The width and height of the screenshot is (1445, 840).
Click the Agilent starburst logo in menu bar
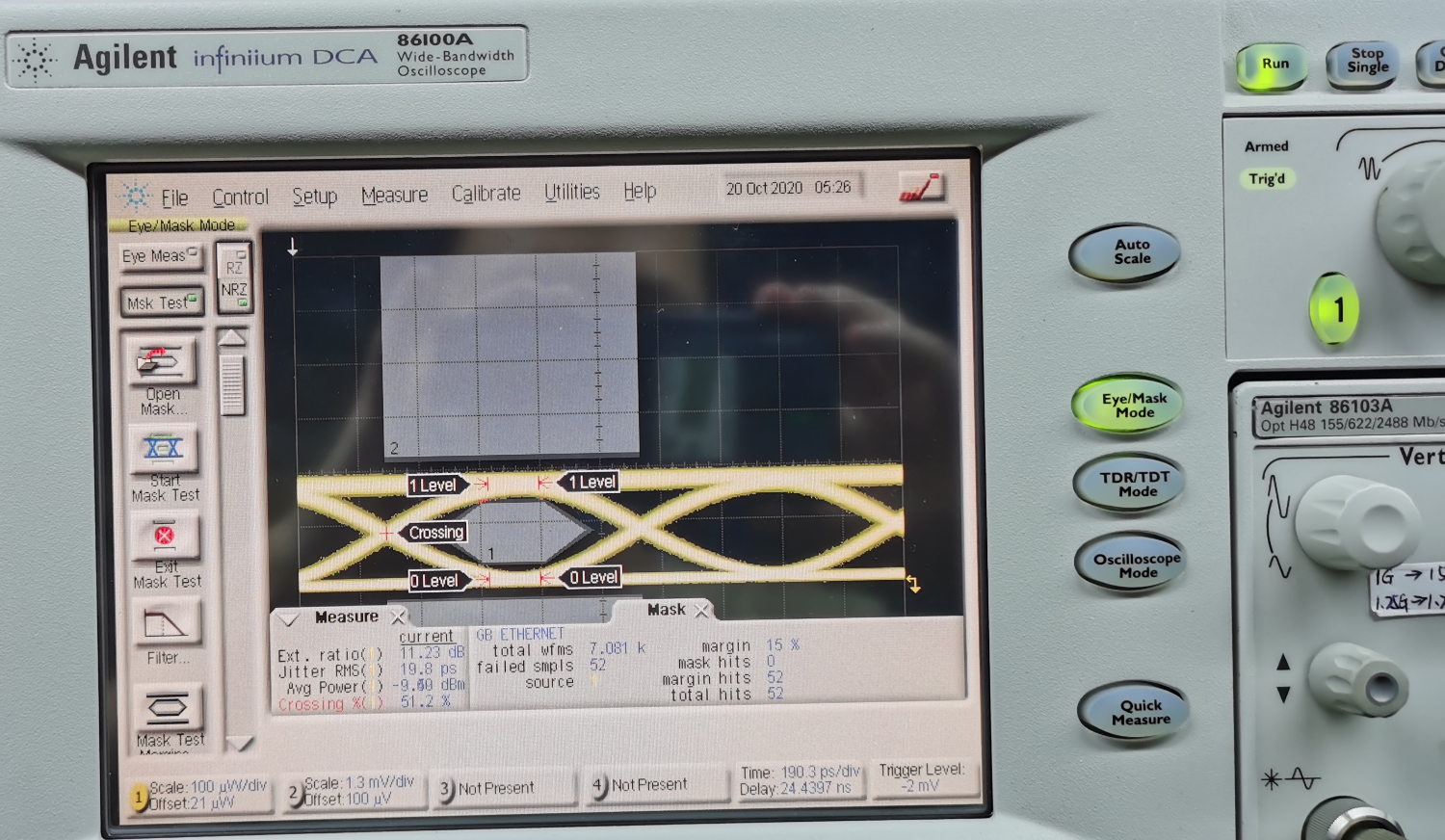coord(136,197)
